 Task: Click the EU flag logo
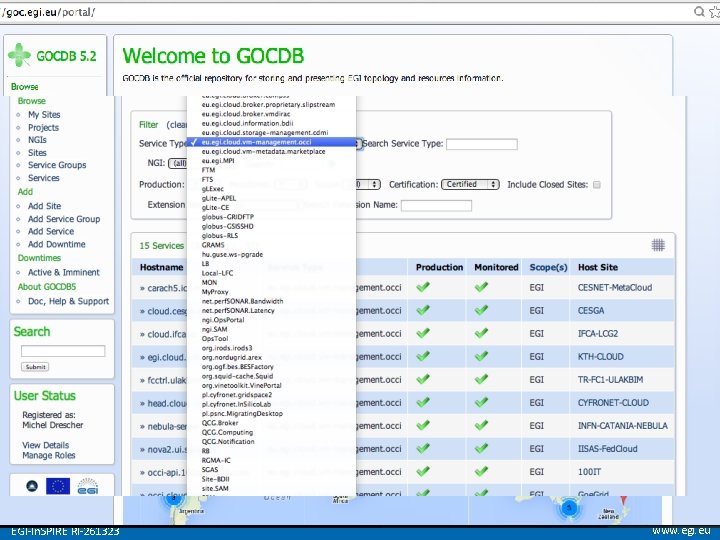click(x=58, y=486)
